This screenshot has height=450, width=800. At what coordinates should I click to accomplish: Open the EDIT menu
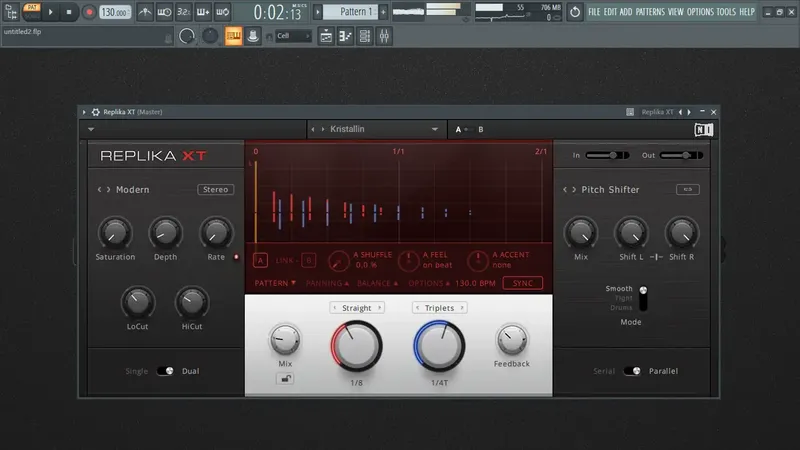(x=610, y=12)
